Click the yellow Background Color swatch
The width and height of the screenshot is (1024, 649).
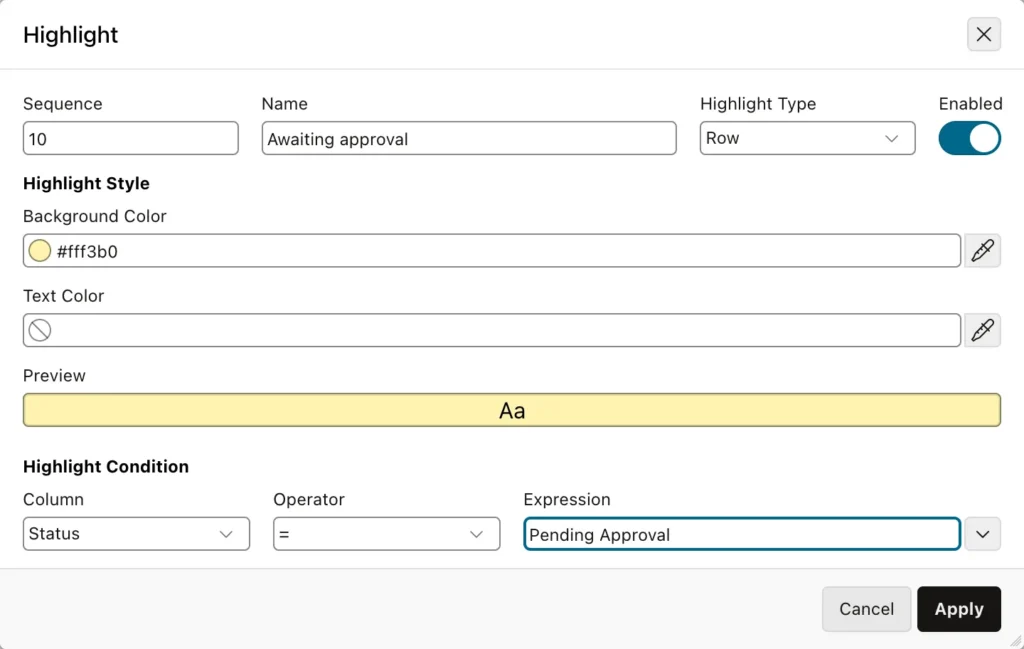point(40,251)
